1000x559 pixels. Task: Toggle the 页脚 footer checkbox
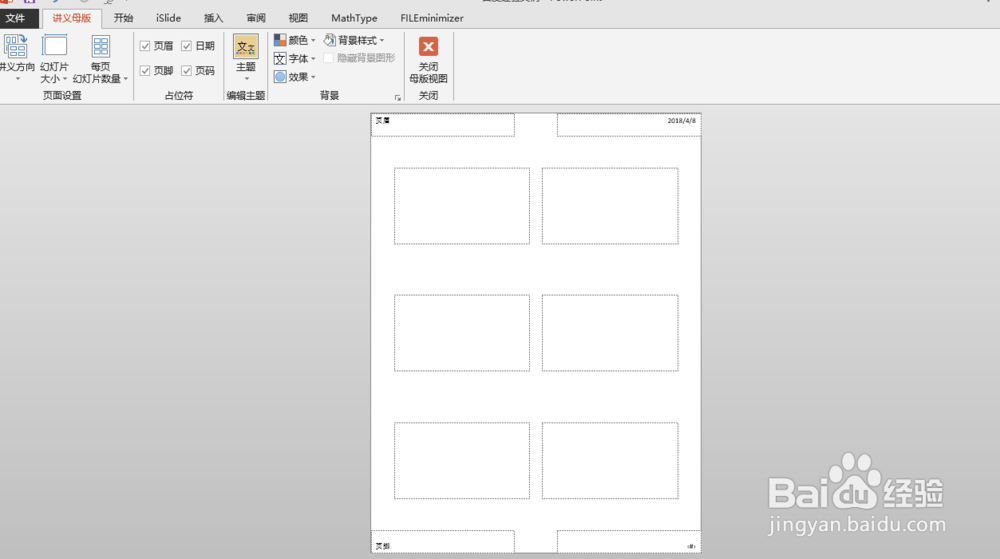[145, 71]
